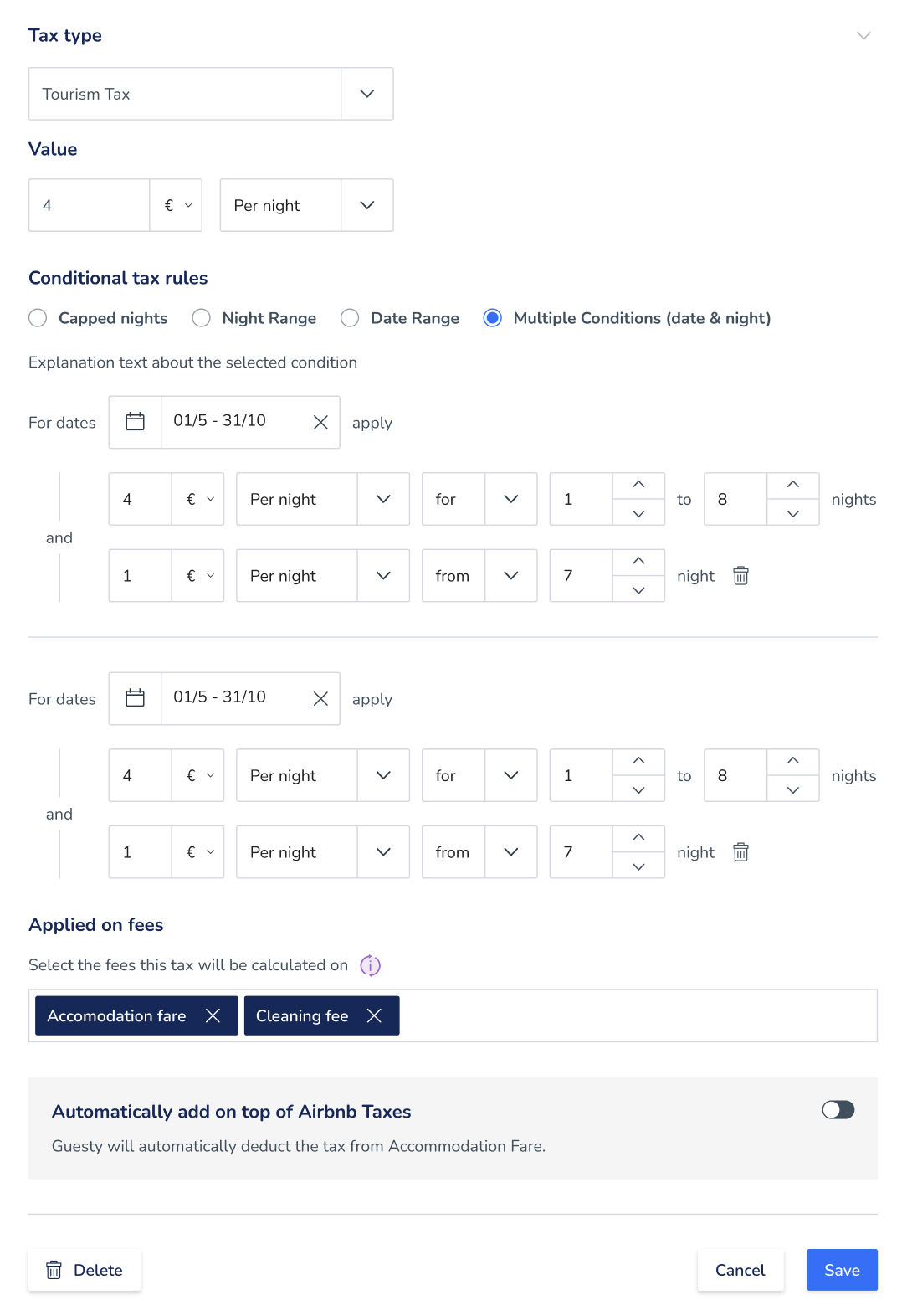The image size is (907, 1316).
Task: Click the Delete button
Action: pos(85,1270)
